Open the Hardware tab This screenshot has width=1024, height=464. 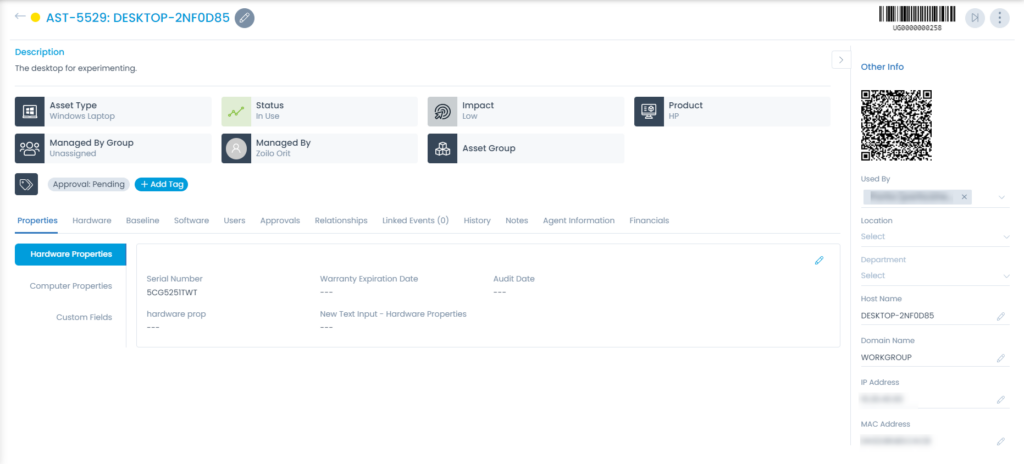pos(91,221)
